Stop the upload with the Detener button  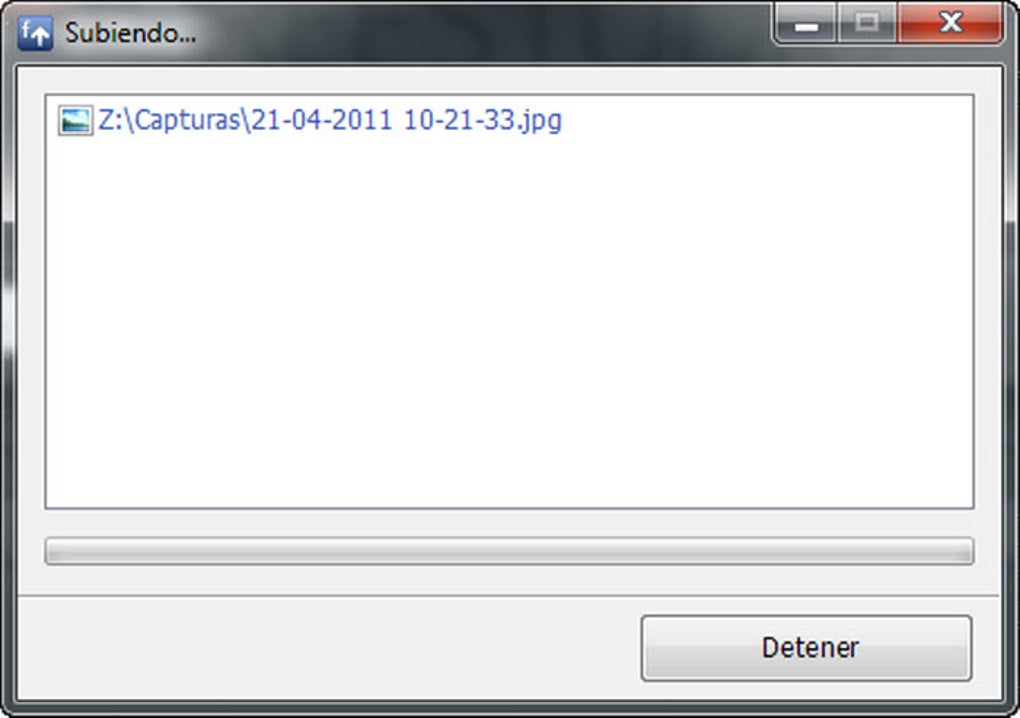tap(807, 648)
